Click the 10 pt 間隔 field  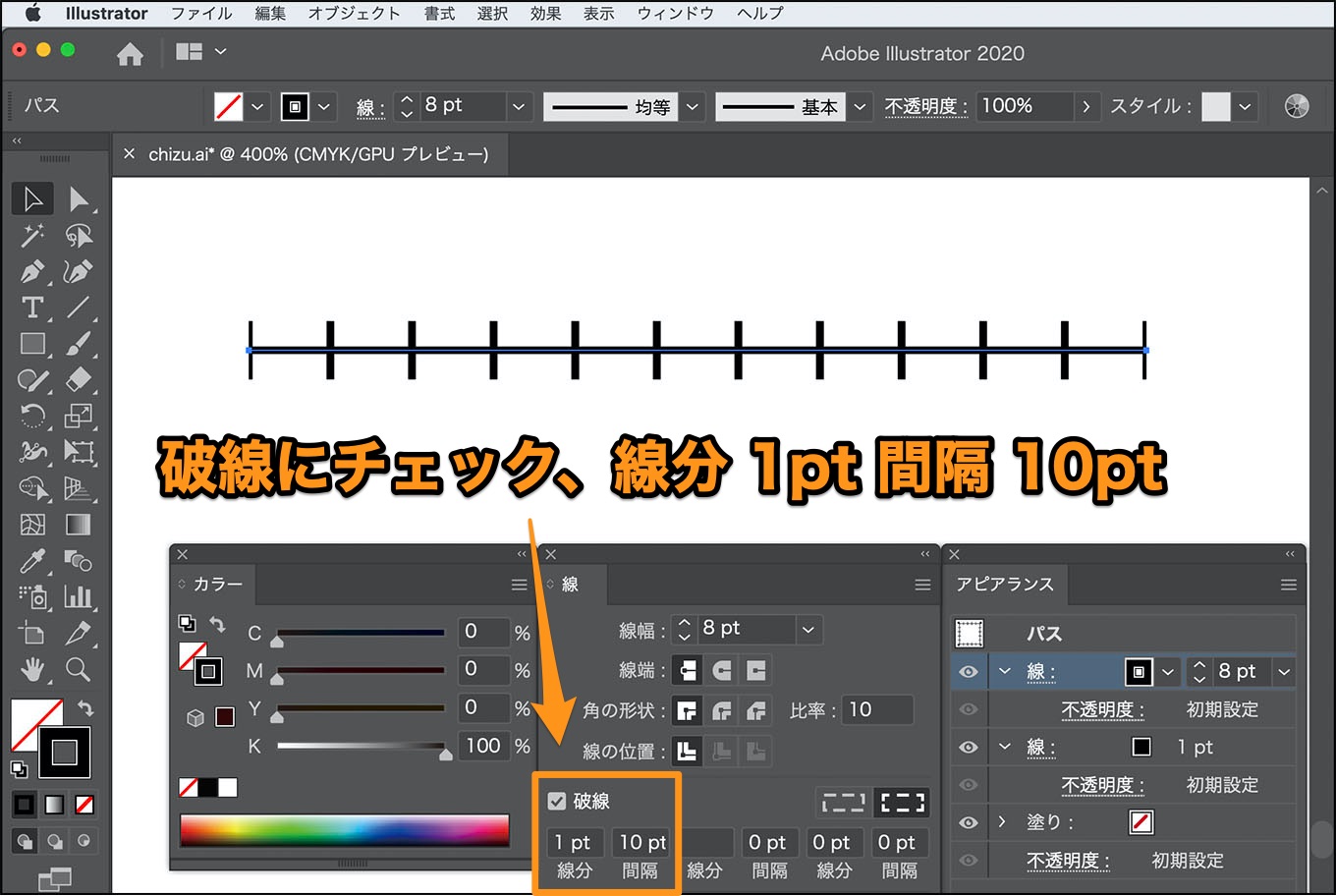(641, 842)
